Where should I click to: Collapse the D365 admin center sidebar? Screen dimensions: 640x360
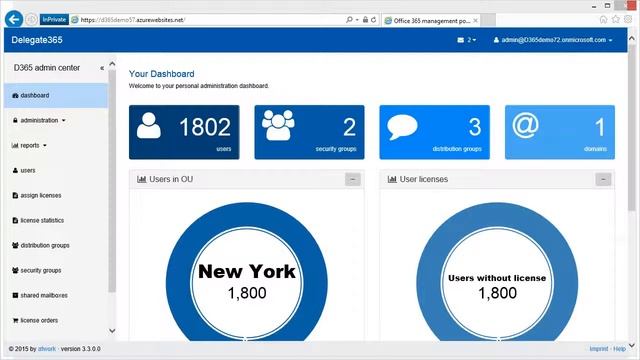point(102,68)
